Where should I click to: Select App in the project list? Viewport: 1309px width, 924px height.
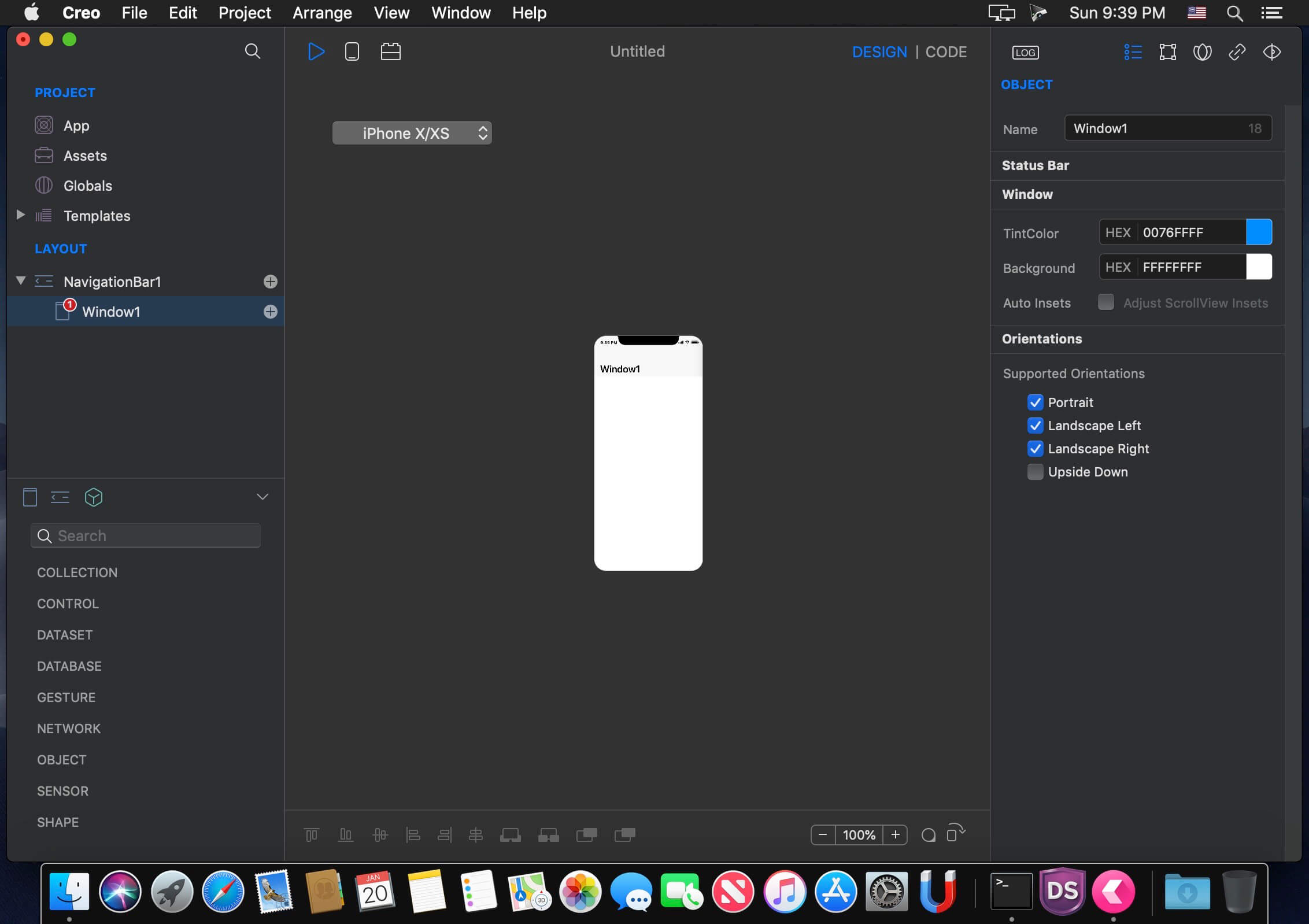(x=76, y=125)
